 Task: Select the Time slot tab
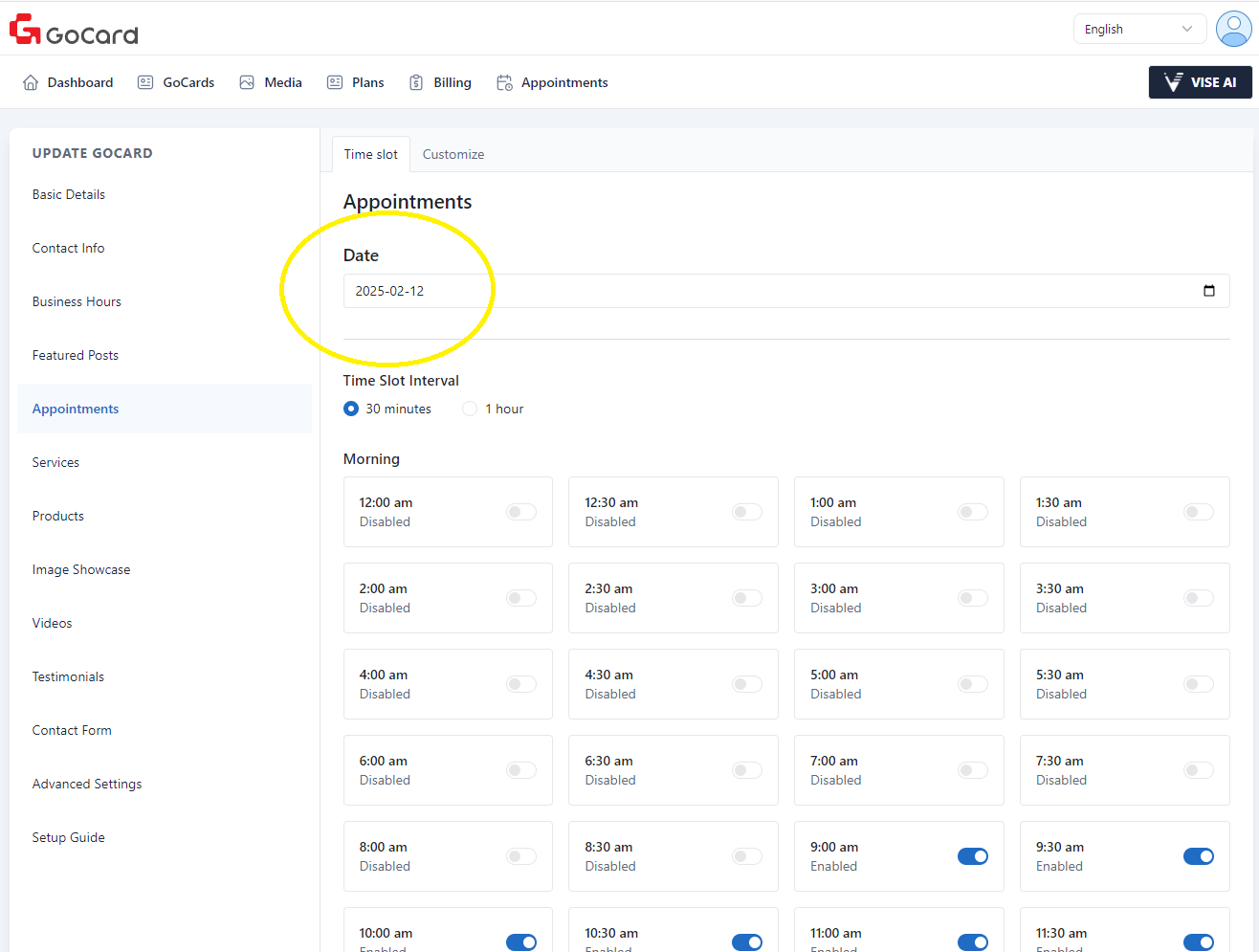coord(371,154)
